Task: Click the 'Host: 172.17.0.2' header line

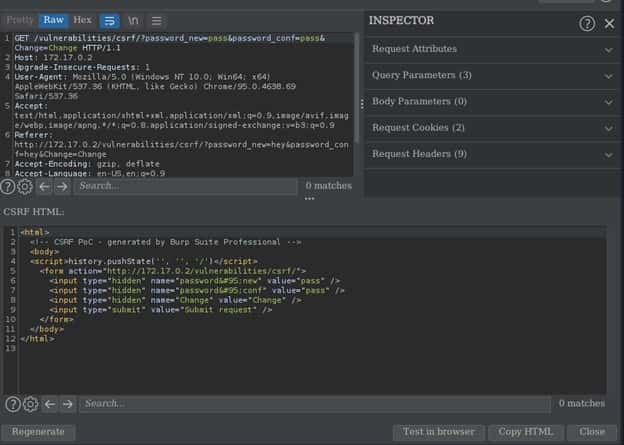Action: [x=54, y=58]
